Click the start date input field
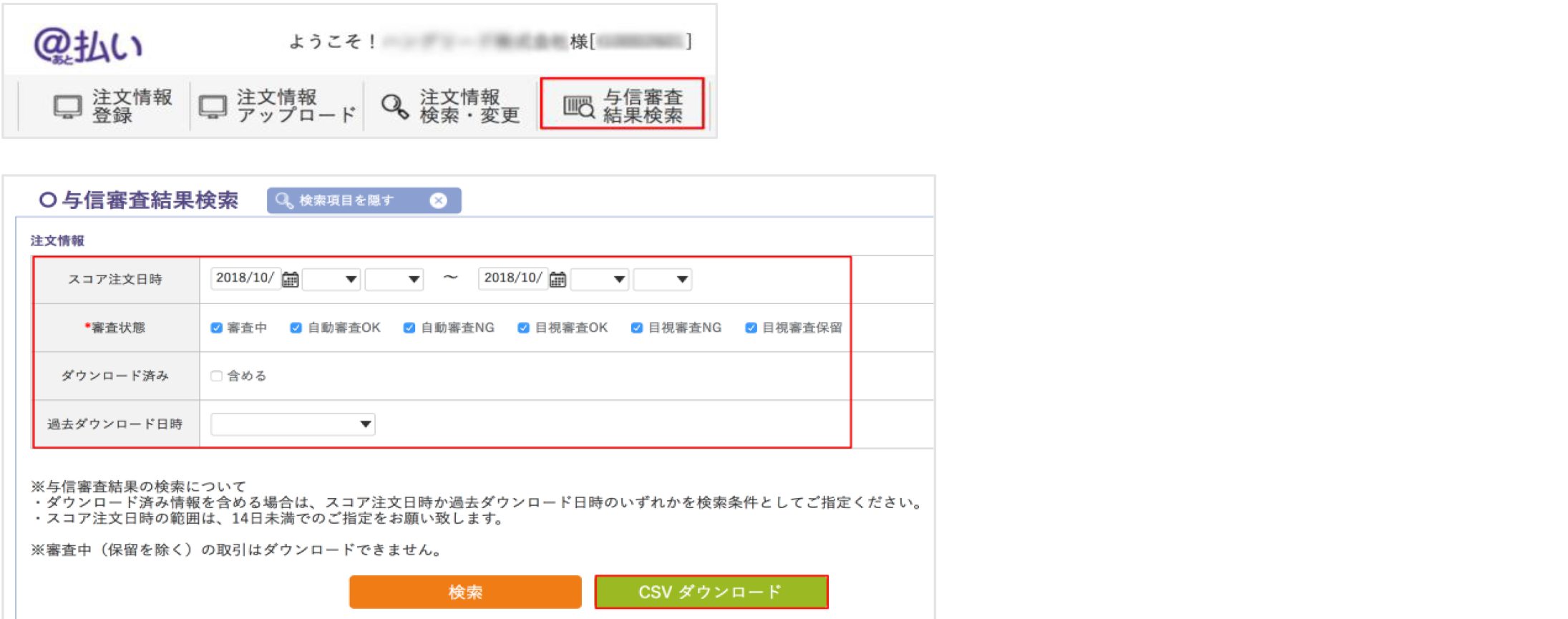This screenshot has height=619, width=1568. point(245,278)
